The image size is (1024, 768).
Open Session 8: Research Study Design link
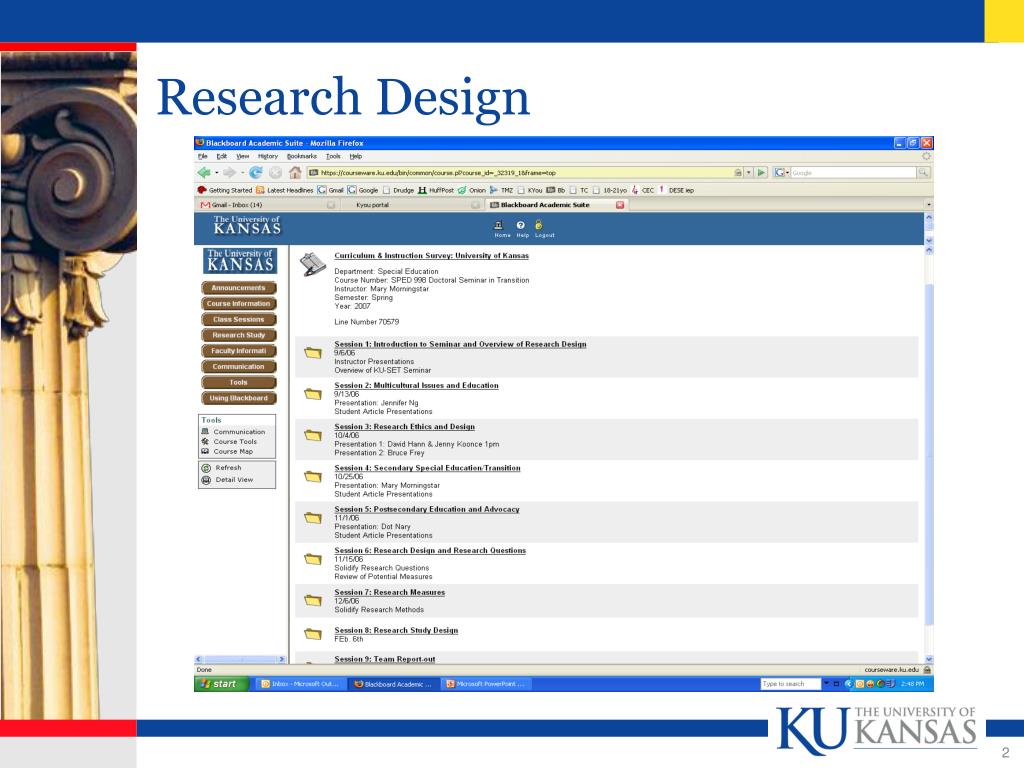tap(396, 630)
